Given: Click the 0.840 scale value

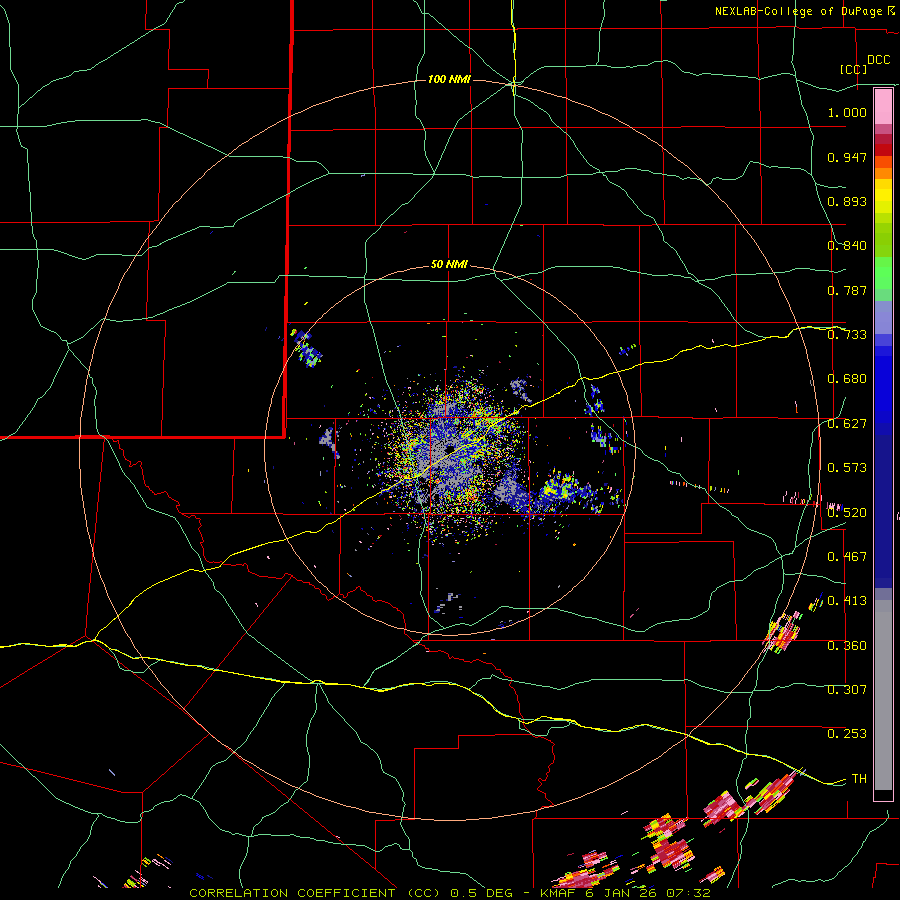Looking at the screenshot, I should coord(847,246).
